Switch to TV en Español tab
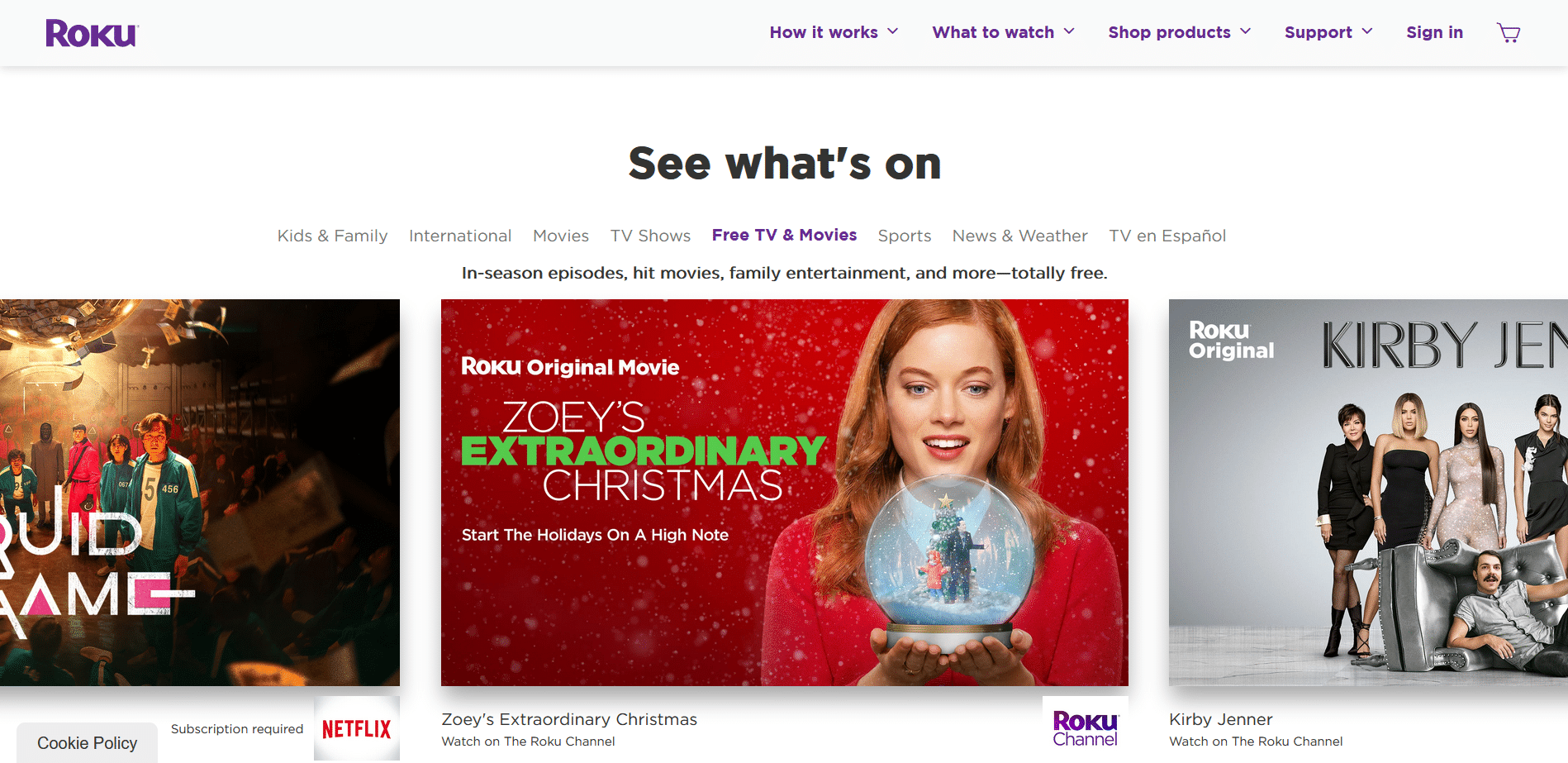The image size is (1568, 763). pyautogui.click(x=1167, y=236)
